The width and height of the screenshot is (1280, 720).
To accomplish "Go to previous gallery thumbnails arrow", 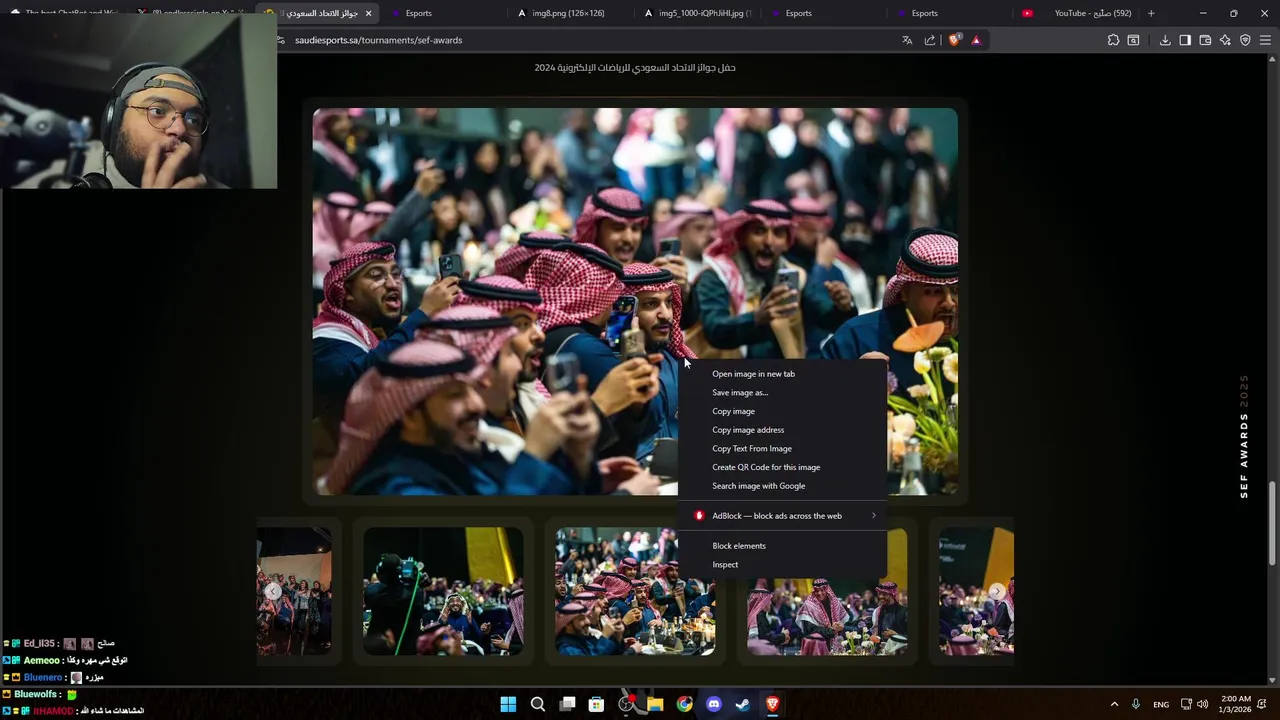I will tap(273, 591).
